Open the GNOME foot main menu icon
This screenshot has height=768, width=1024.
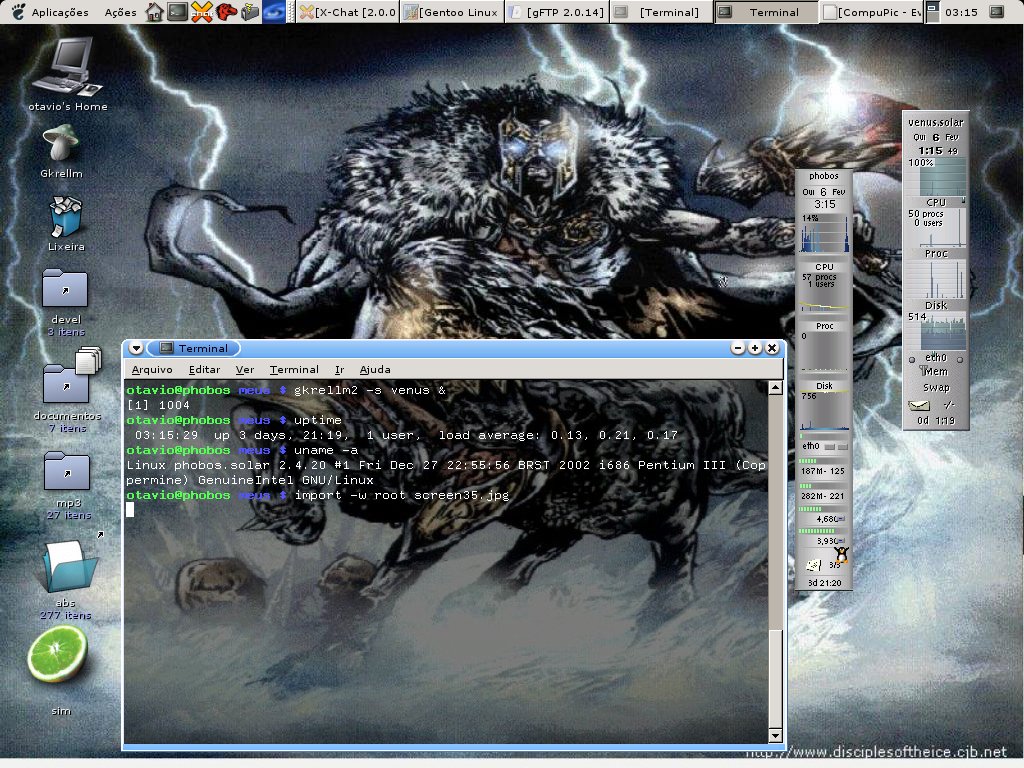[x=18, y=12]
